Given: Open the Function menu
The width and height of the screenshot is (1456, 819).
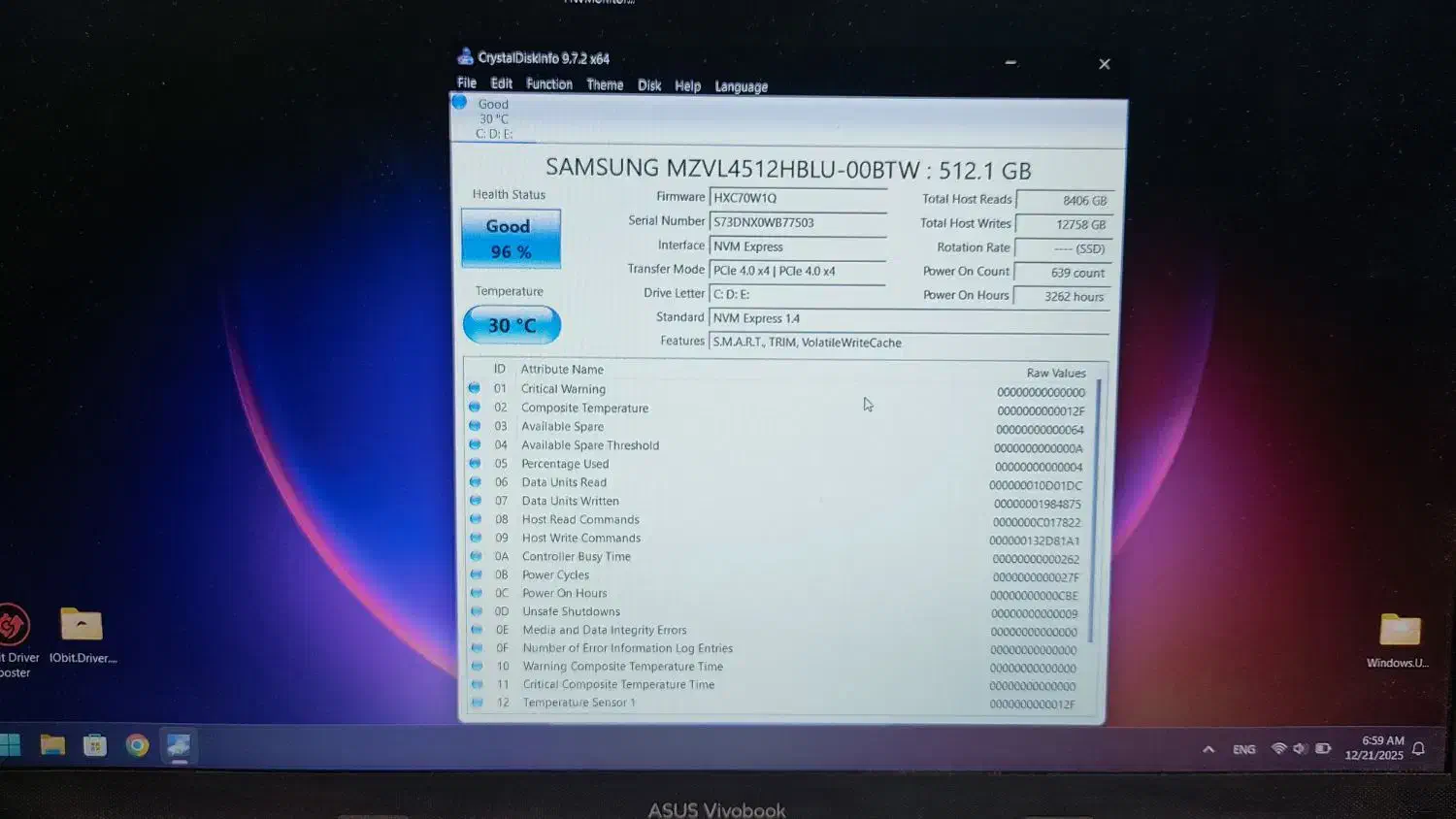Looking at the screenshot, I should [x=549, y=84].
